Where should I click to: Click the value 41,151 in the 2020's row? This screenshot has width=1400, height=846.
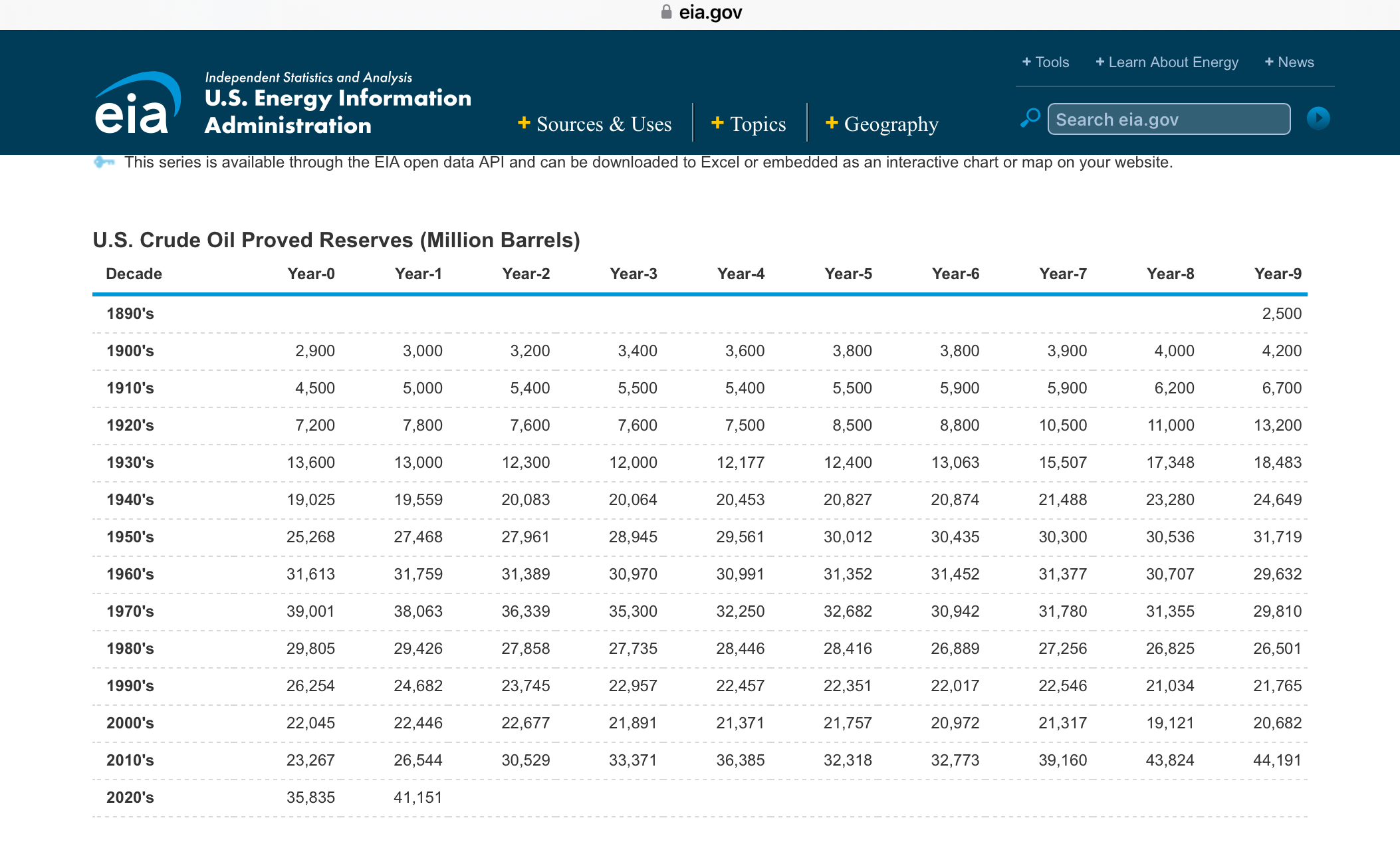pos(418,797)
